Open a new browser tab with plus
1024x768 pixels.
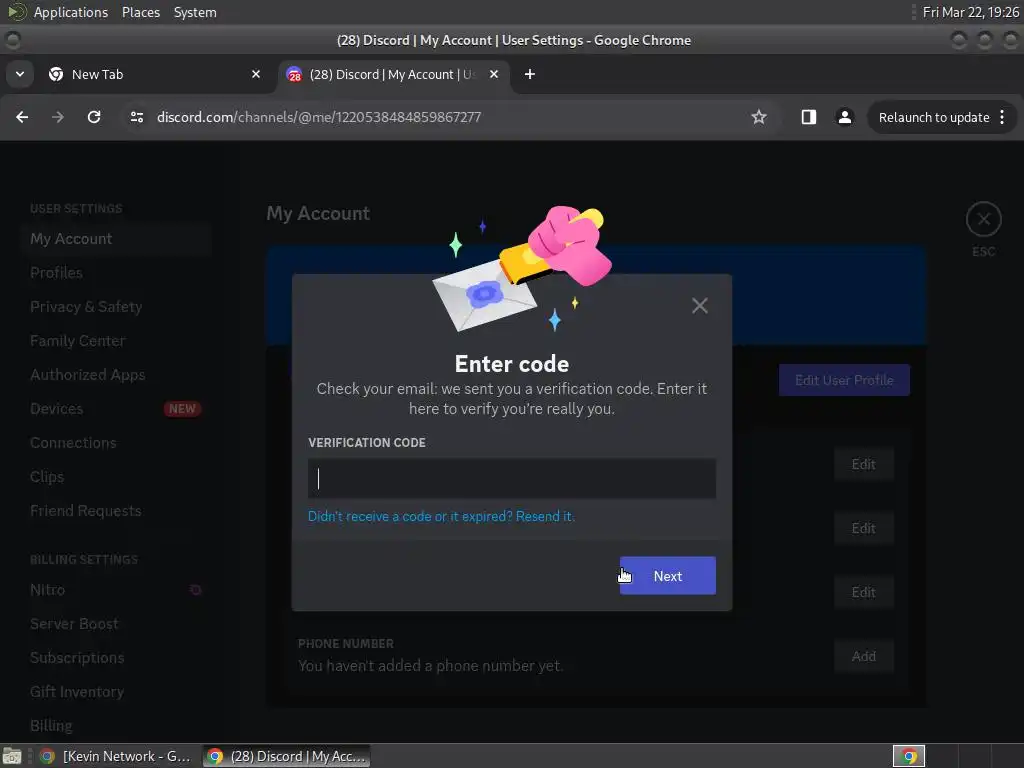530,74
